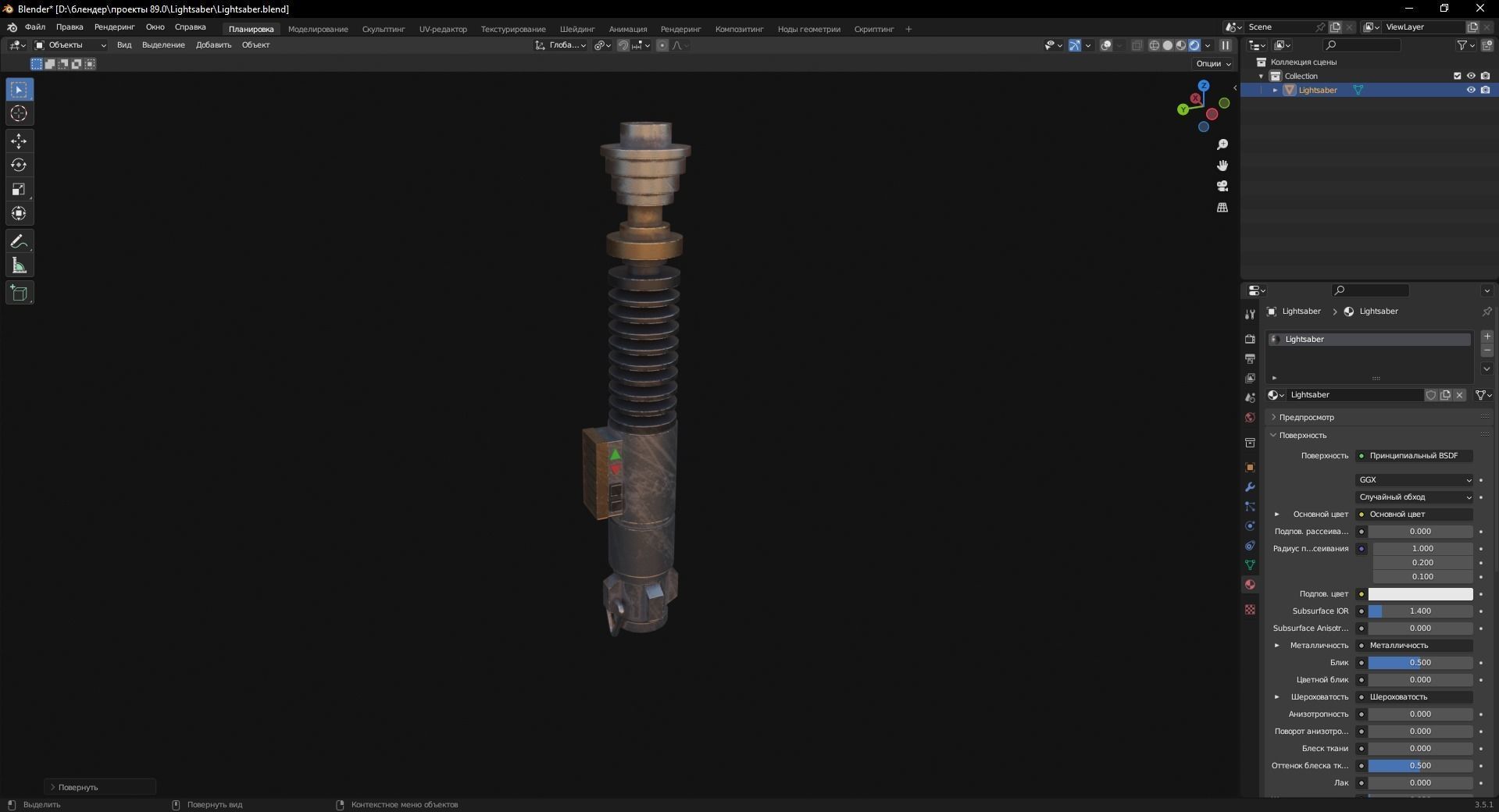The height and width of the screenshot is (812, 1499).
Task: Open the Object properties tab
Action: [x=1250, y=467]
